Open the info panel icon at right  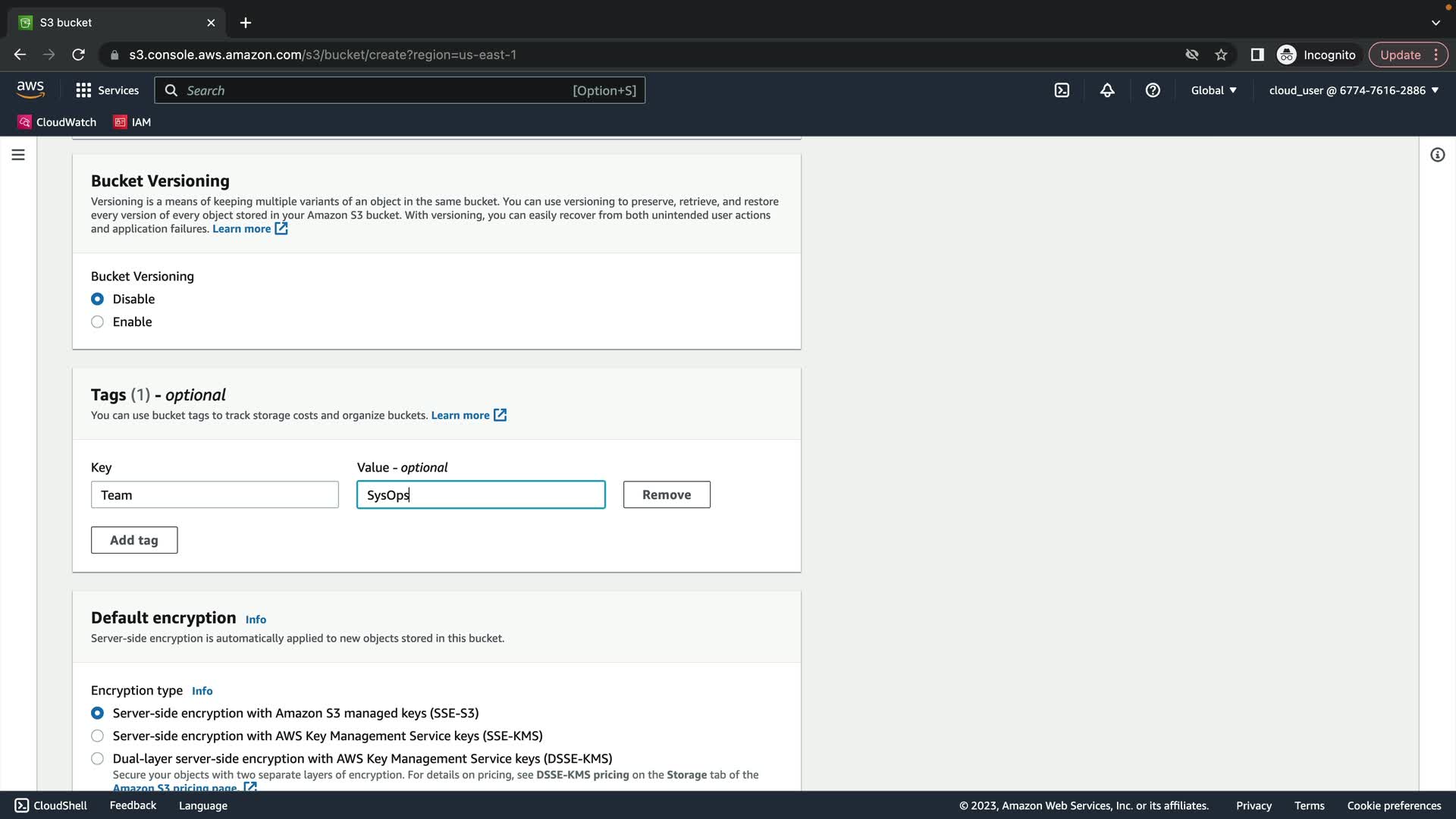(x=1437, y=155)
